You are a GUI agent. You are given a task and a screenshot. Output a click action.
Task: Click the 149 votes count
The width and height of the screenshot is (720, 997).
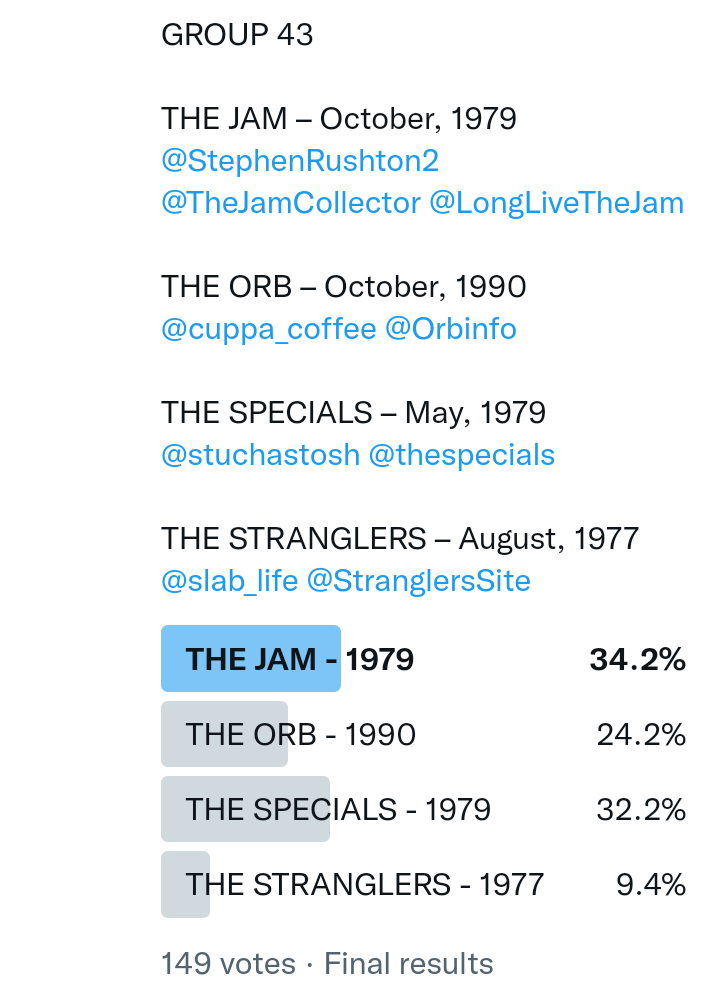pyautogui.click(x=228, y=964)
